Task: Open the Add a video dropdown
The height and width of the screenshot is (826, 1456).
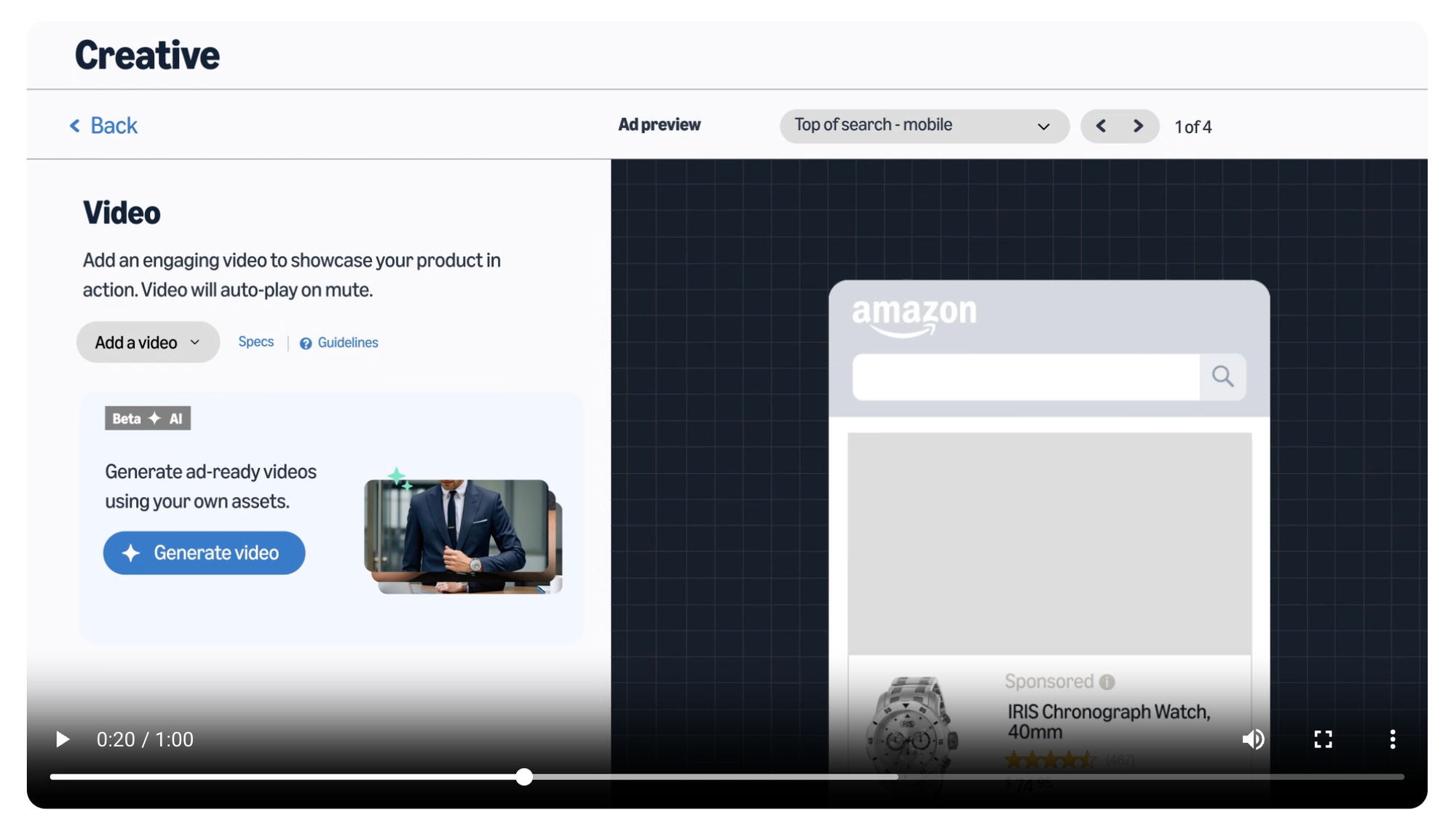Action: tap(148, 342)
